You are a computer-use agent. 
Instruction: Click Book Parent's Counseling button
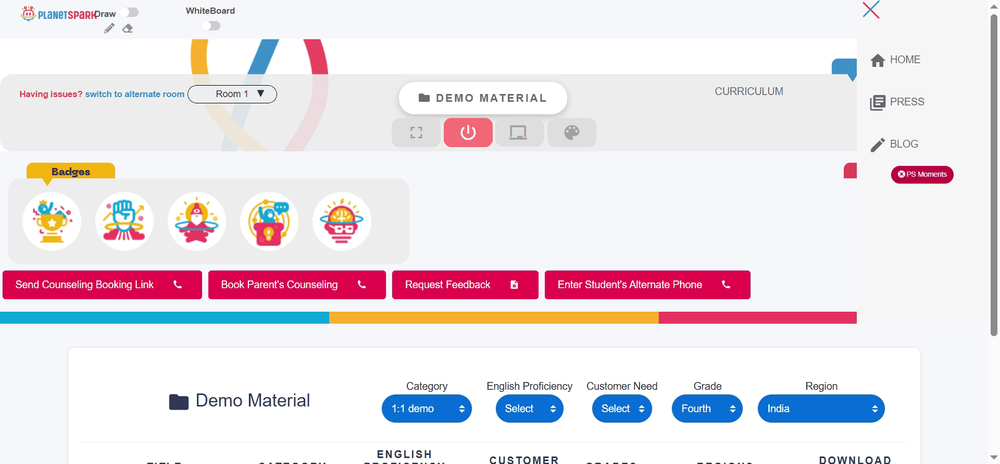pos(297,285)
